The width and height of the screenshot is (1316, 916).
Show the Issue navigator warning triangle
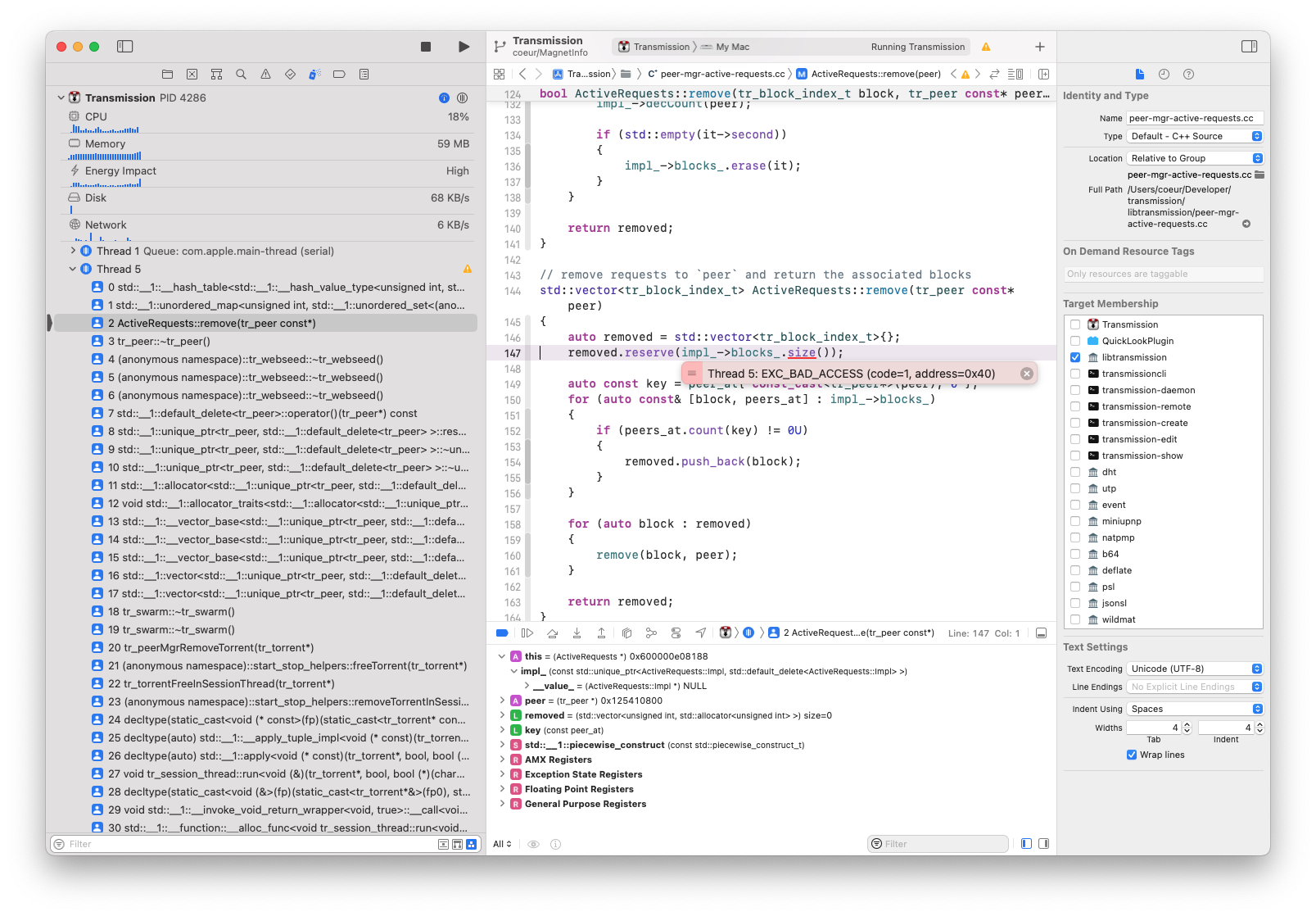(265, 74)
